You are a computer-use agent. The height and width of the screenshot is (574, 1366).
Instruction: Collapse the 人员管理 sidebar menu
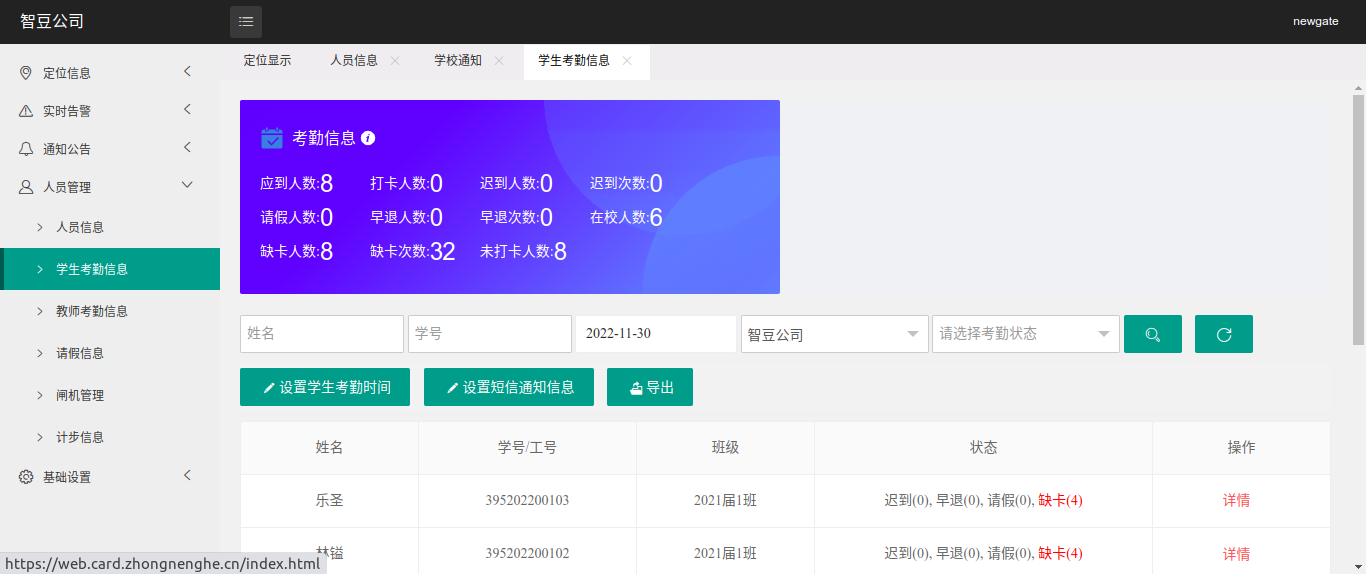click(x=110, y=187)
